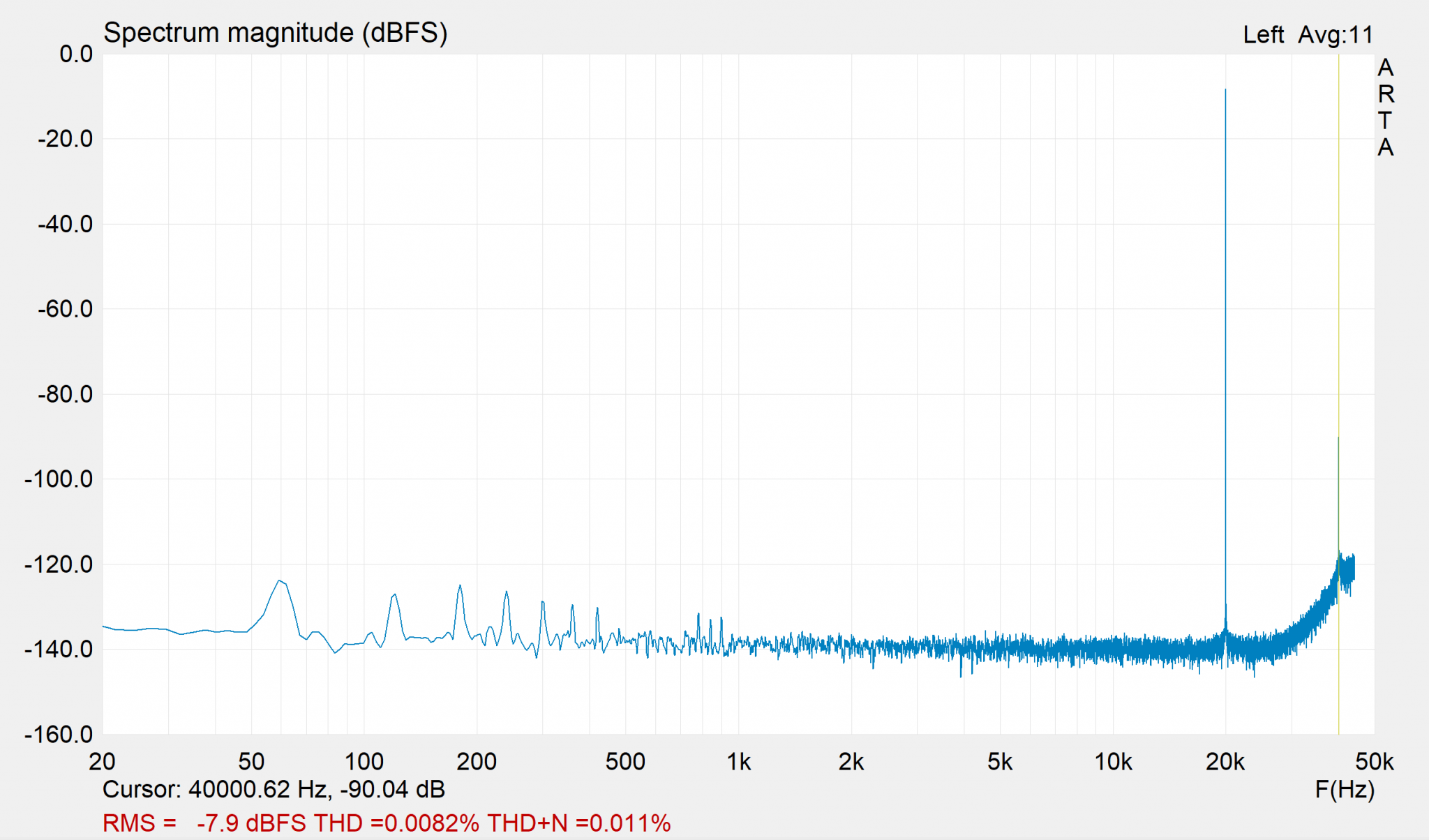Click the '-140.0' y-axis label
Image resolution: width=1429 pixels, height=840 pixels.
(59, 649)
